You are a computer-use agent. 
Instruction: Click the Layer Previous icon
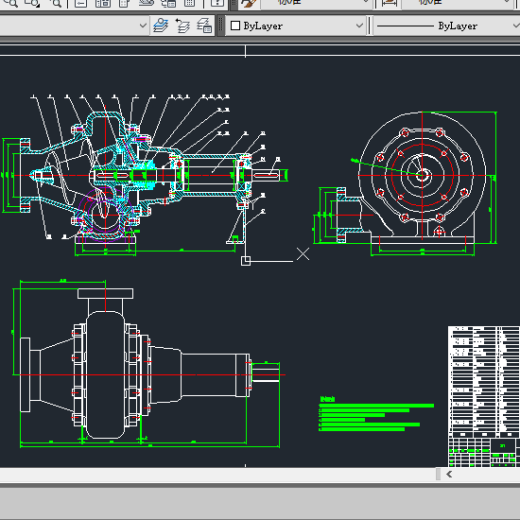pyautogui.click(x=182, y=26)
